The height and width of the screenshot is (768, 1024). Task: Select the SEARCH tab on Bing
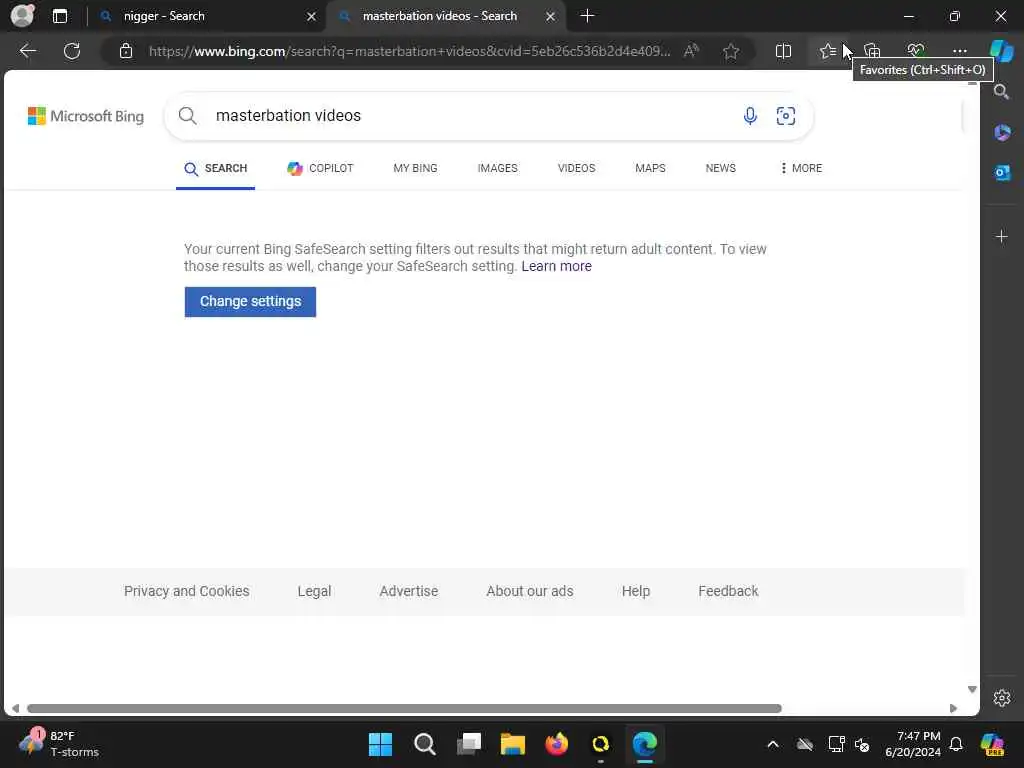point(216,168)
